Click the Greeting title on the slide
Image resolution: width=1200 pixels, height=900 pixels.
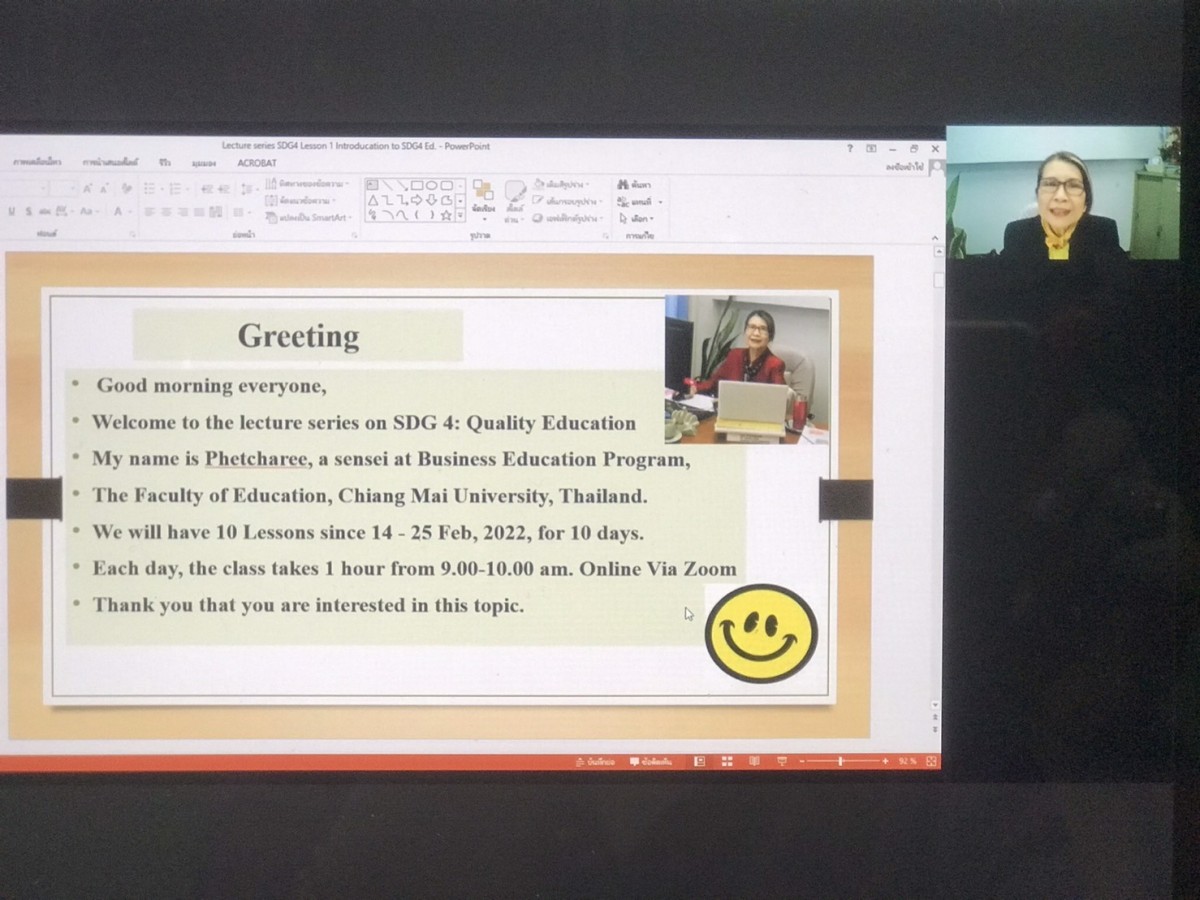coord(298,335)
